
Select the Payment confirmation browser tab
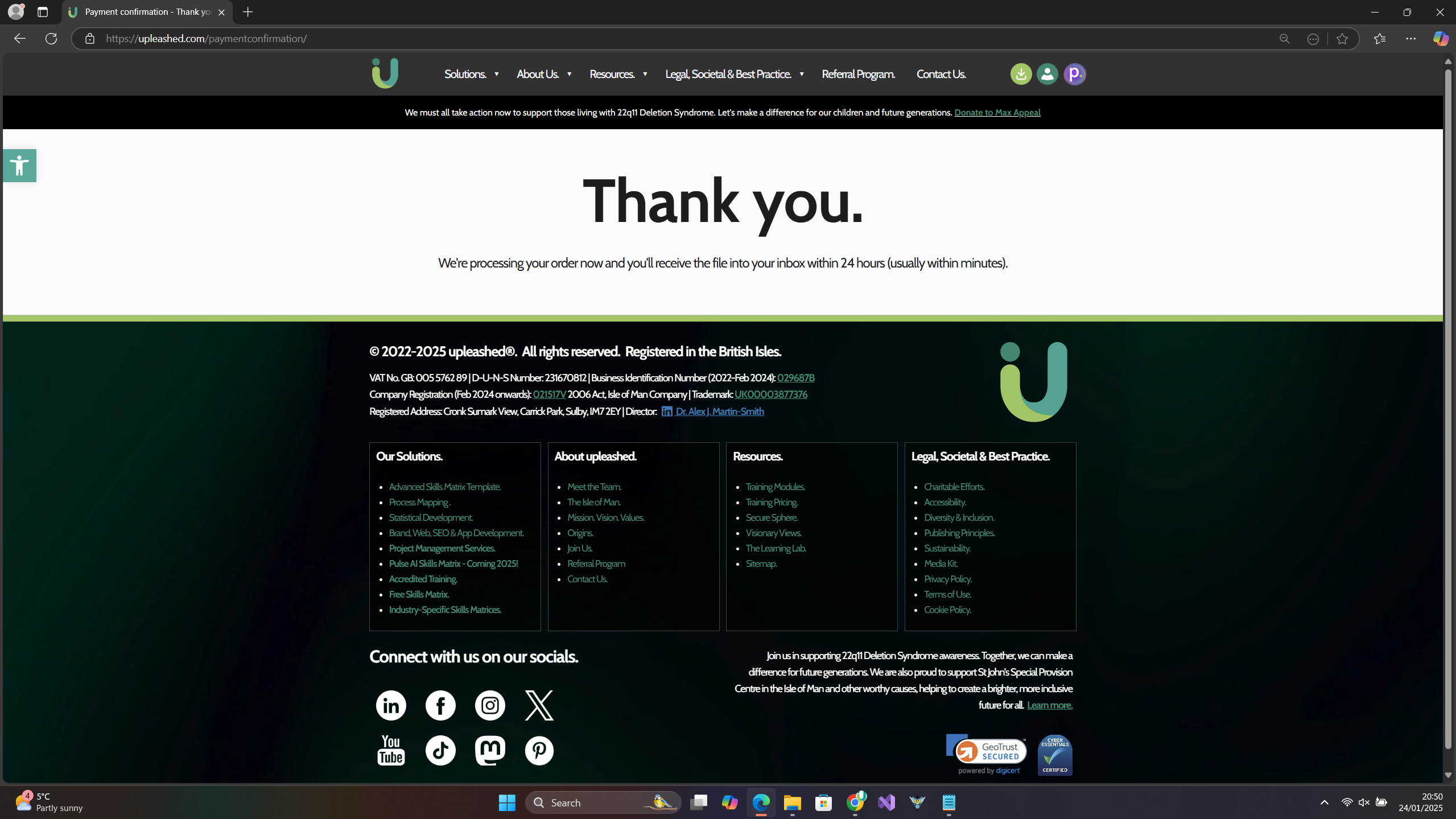[x=147, y=12]
